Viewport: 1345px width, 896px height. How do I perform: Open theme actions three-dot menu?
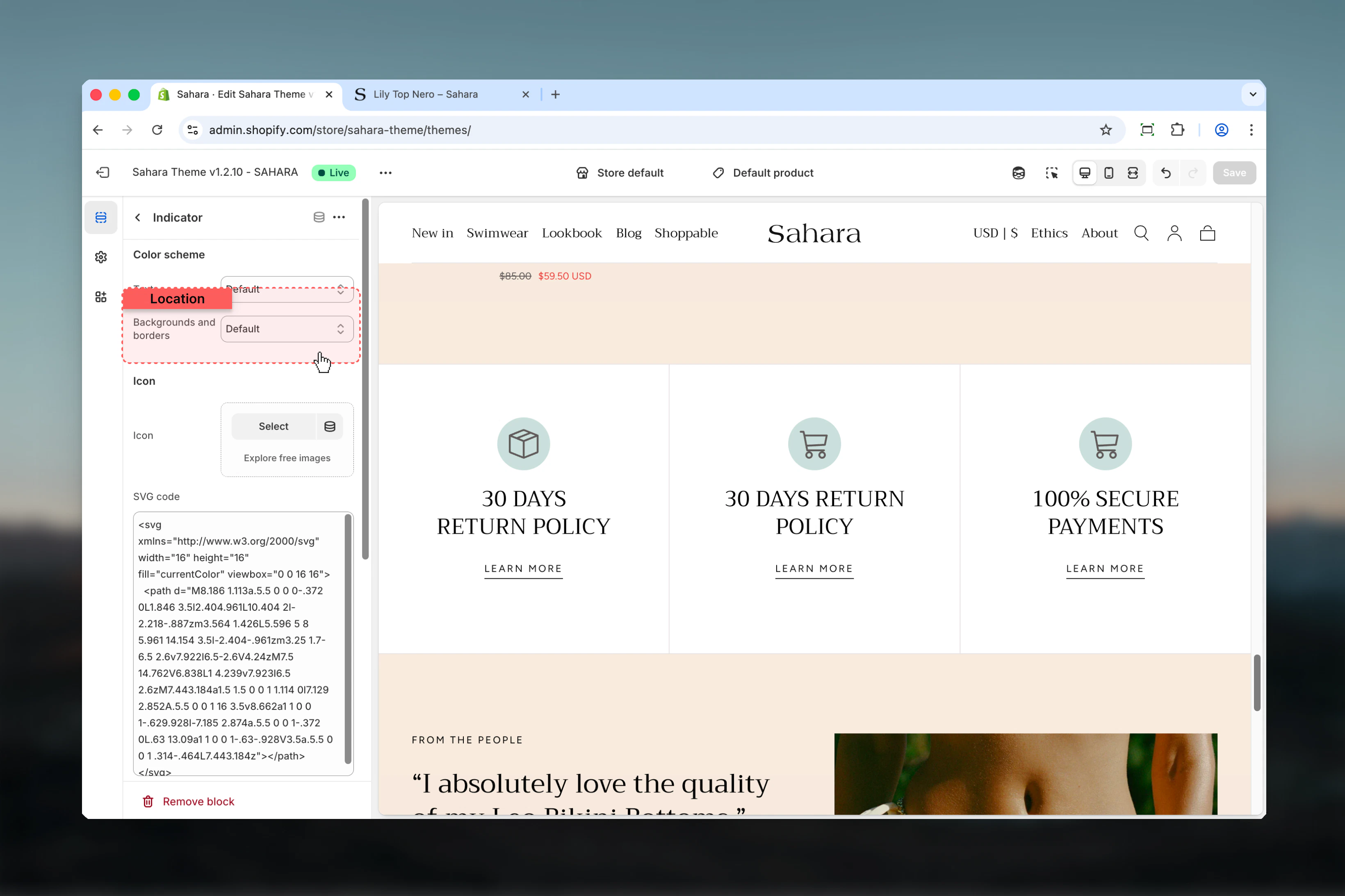click(386, 173)
